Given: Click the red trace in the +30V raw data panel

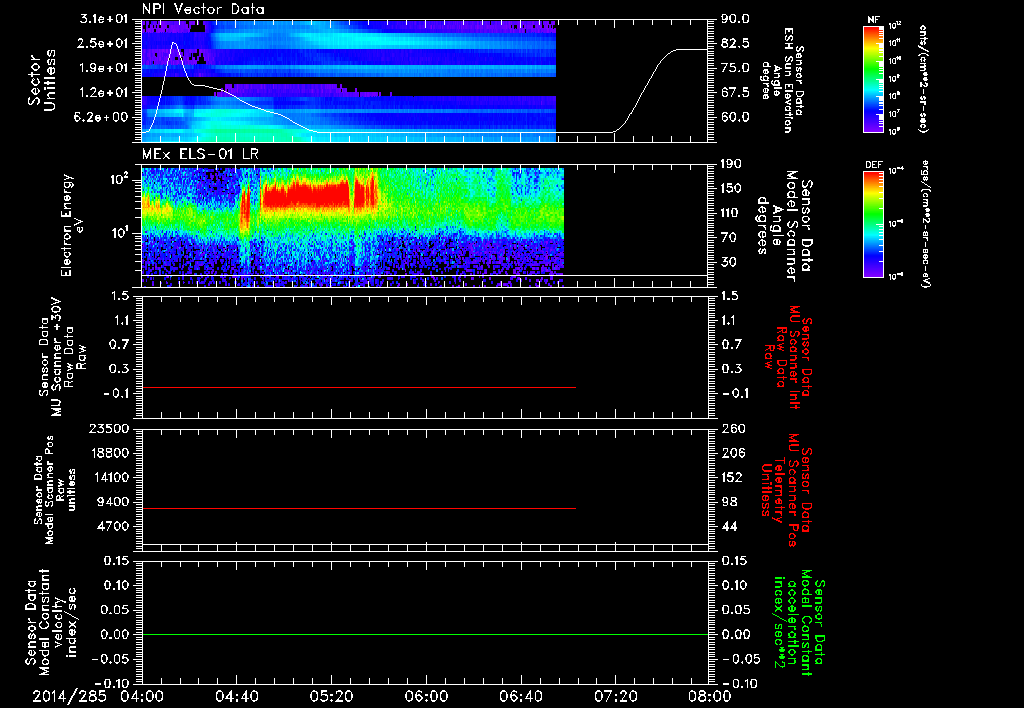Looking at the screenshot, I should [359, 387].
